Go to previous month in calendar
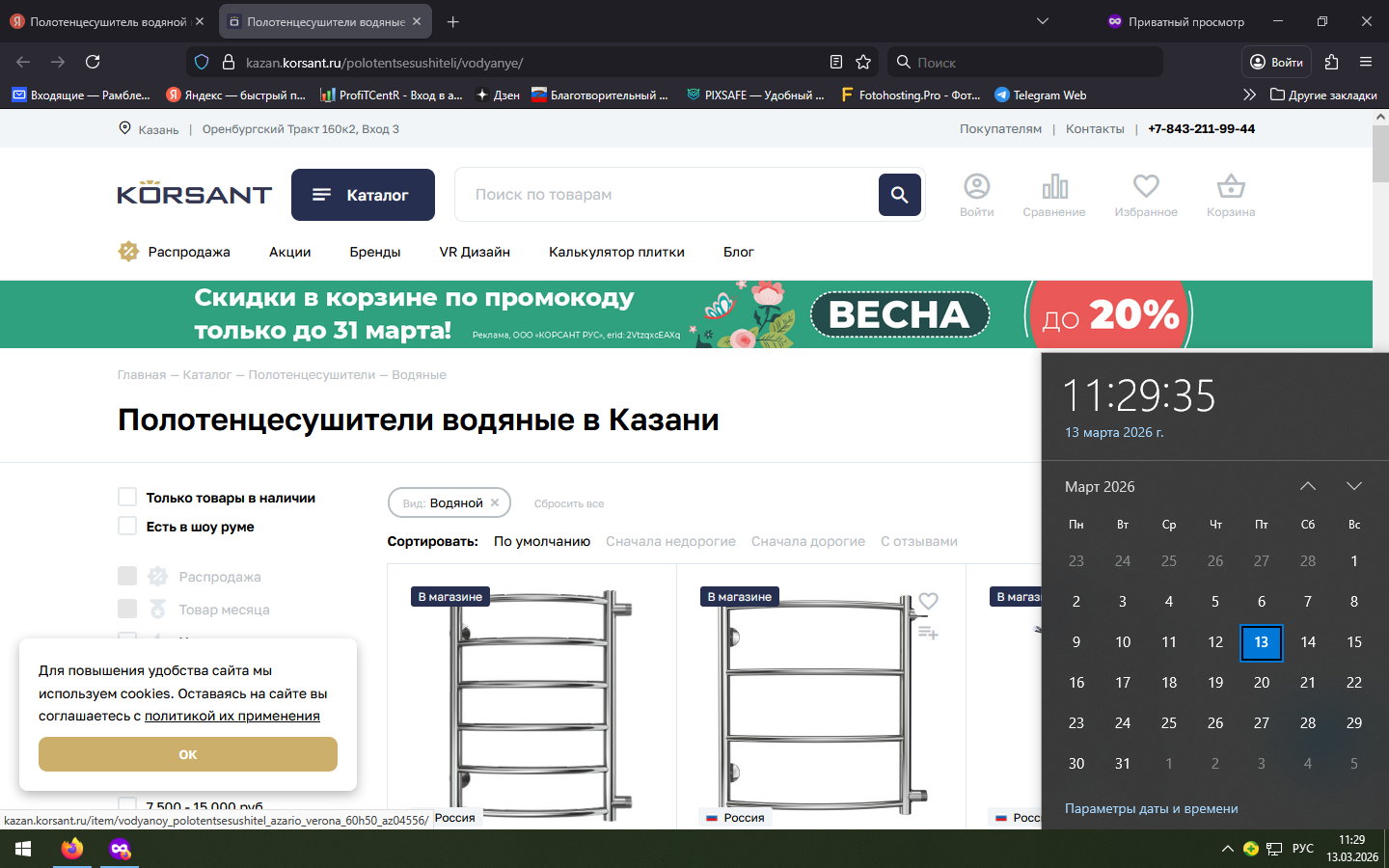Image resolution: width=1389 pixels, height=868 pixels. pos(1307,486)
